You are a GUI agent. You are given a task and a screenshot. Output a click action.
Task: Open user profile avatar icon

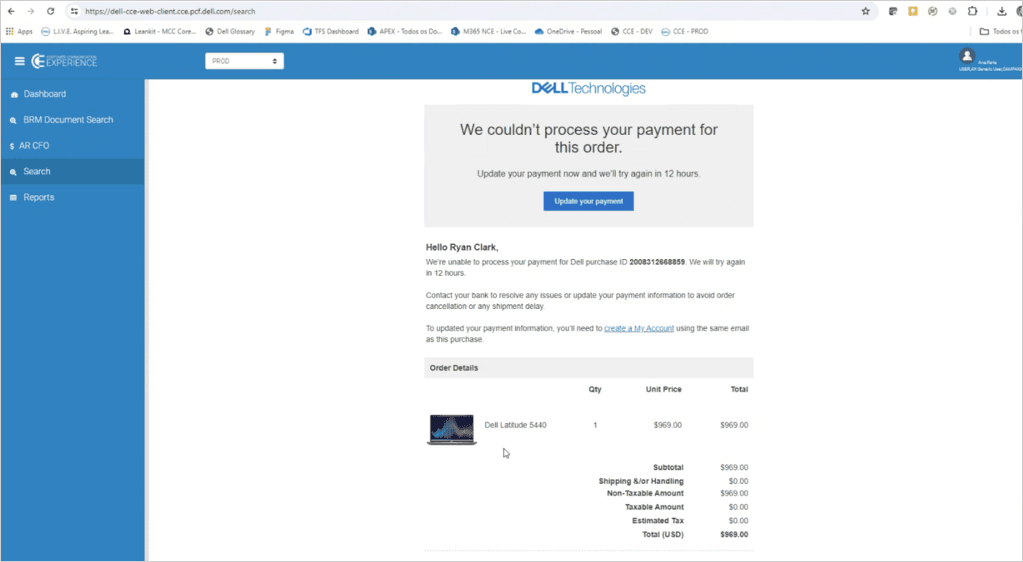(x=967, y=55)
